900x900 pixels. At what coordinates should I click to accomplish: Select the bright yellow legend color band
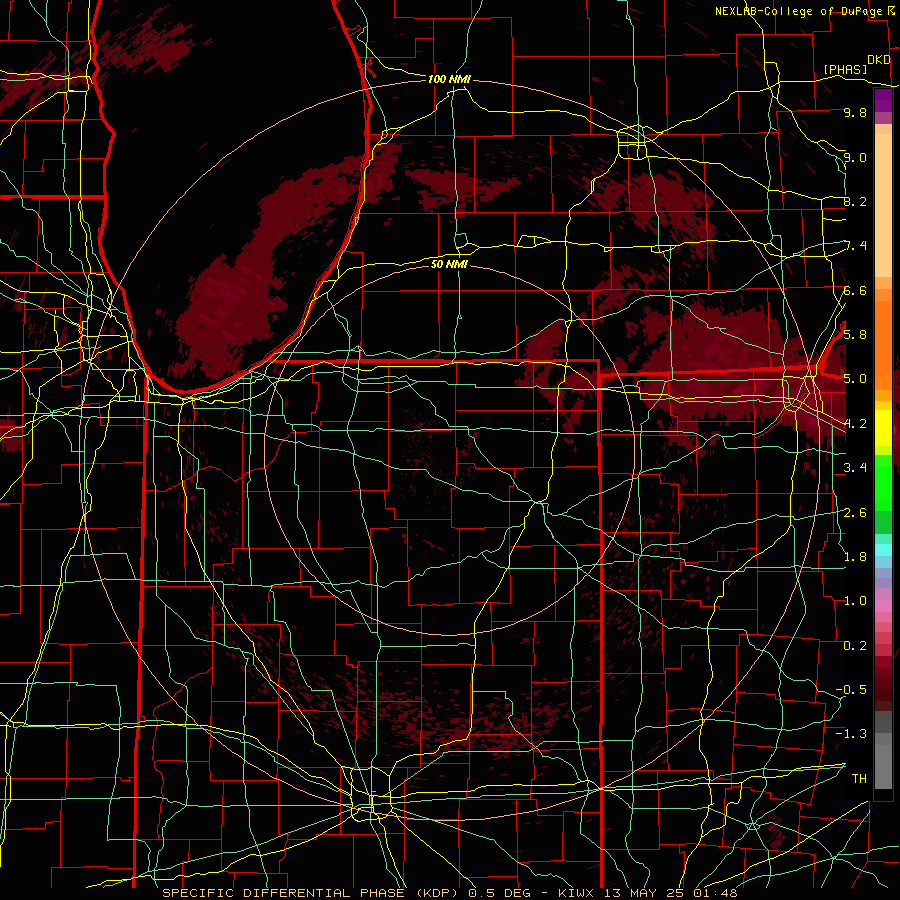click(883, 428)
